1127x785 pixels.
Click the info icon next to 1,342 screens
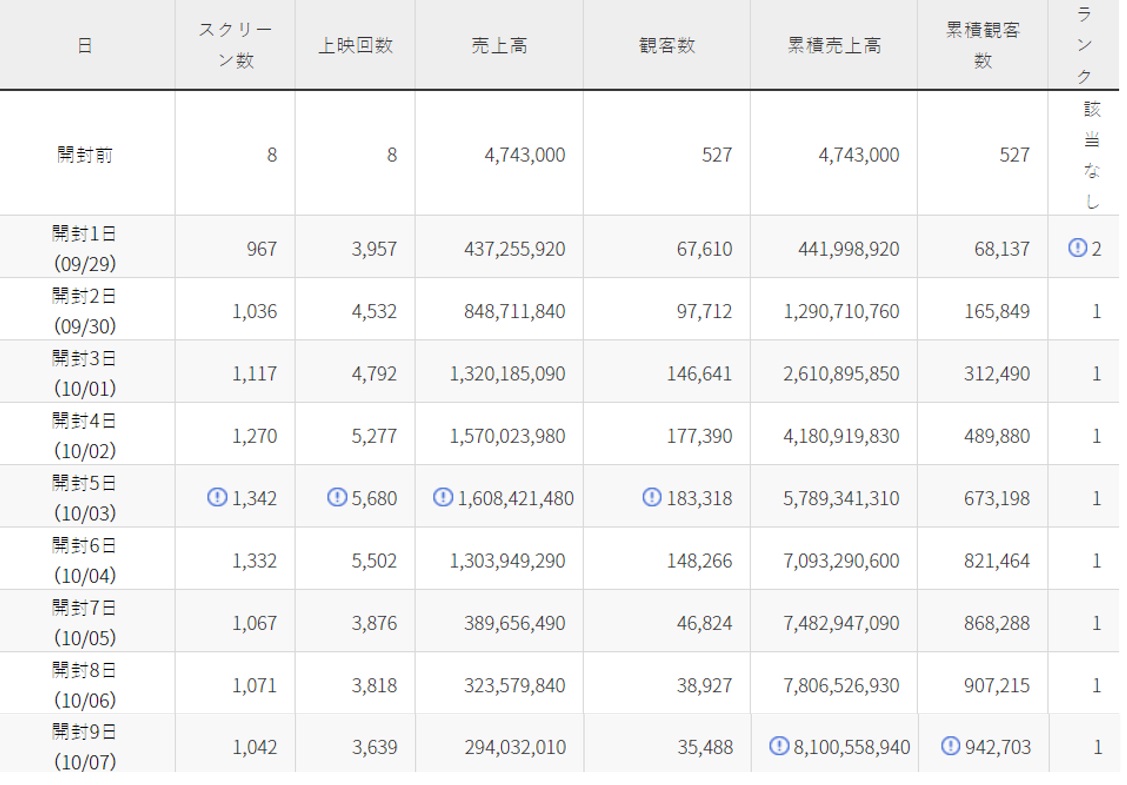point(216,497)
